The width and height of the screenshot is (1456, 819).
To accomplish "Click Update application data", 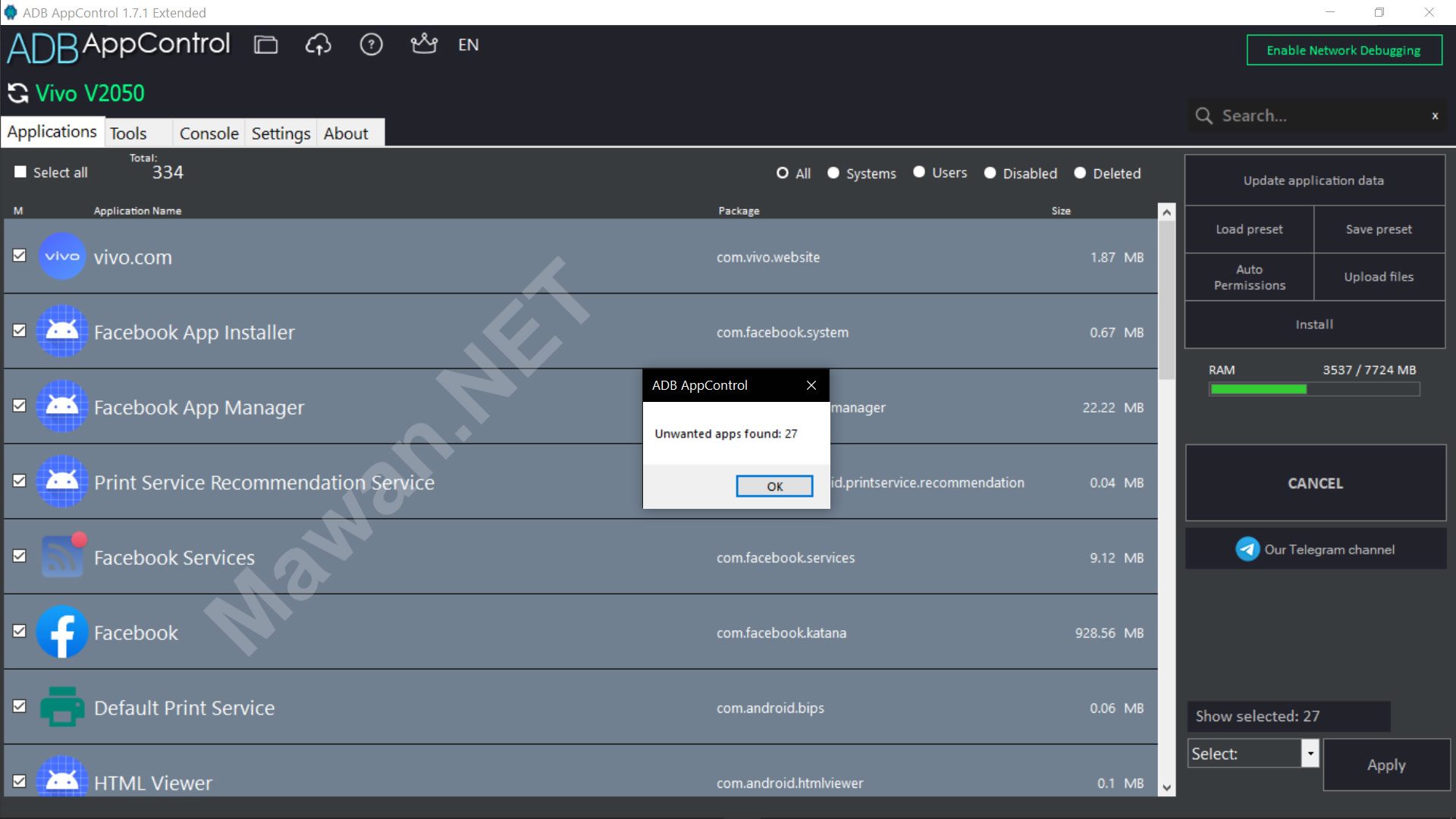I will [x=1314, y=180].
